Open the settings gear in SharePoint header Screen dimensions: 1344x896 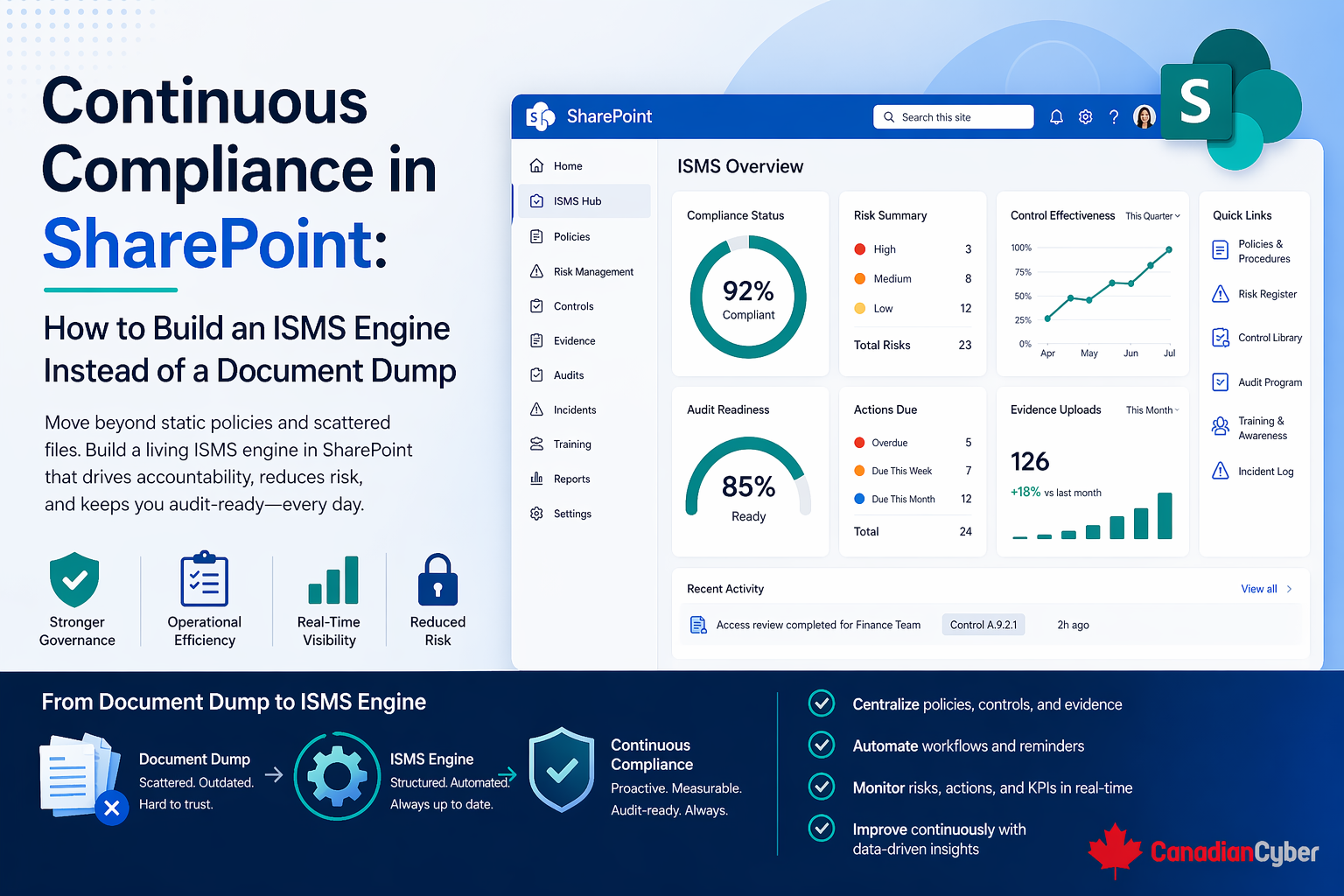(1085, 117)
